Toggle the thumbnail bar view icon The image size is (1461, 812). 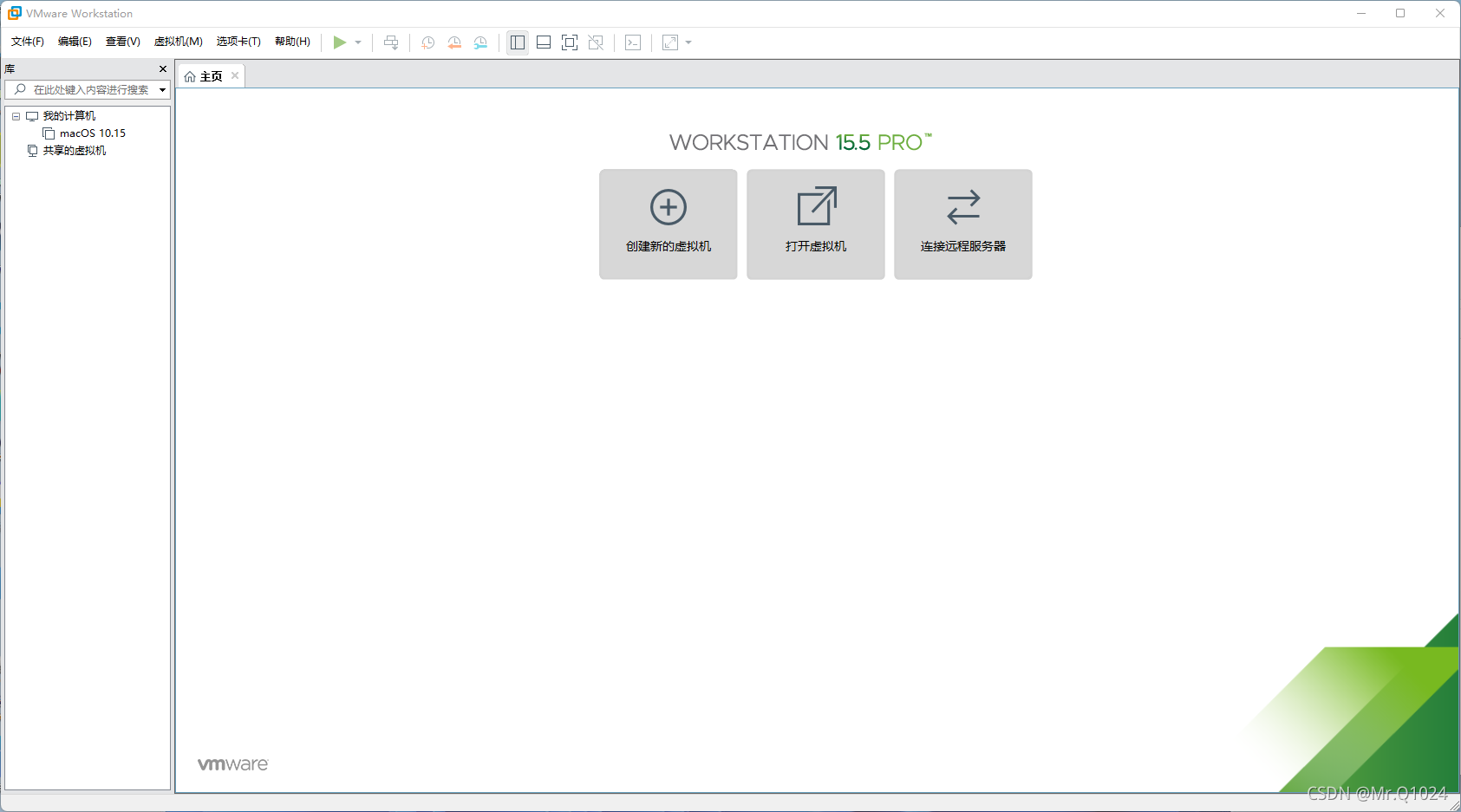tap(544, 42)
